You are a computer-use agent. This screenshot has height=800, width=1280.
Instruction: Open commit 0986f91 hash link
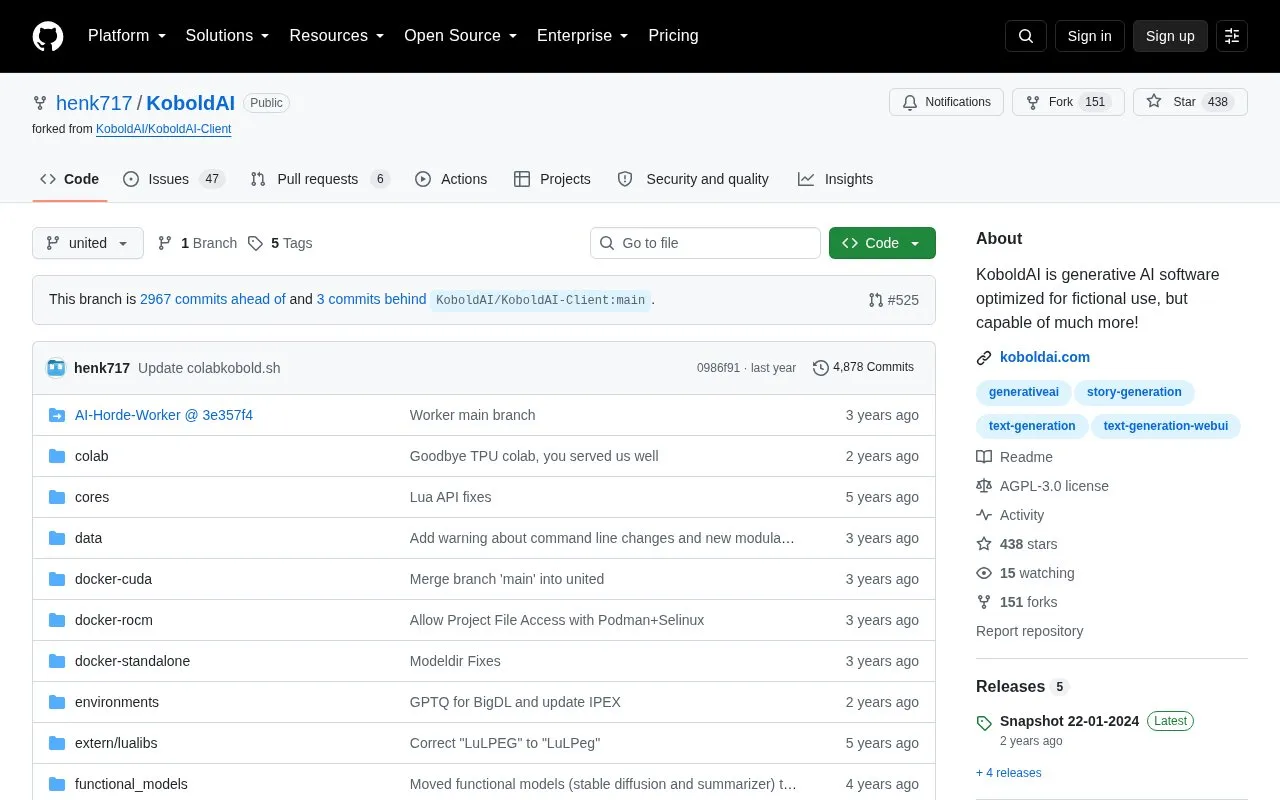(x=718, y=368)
